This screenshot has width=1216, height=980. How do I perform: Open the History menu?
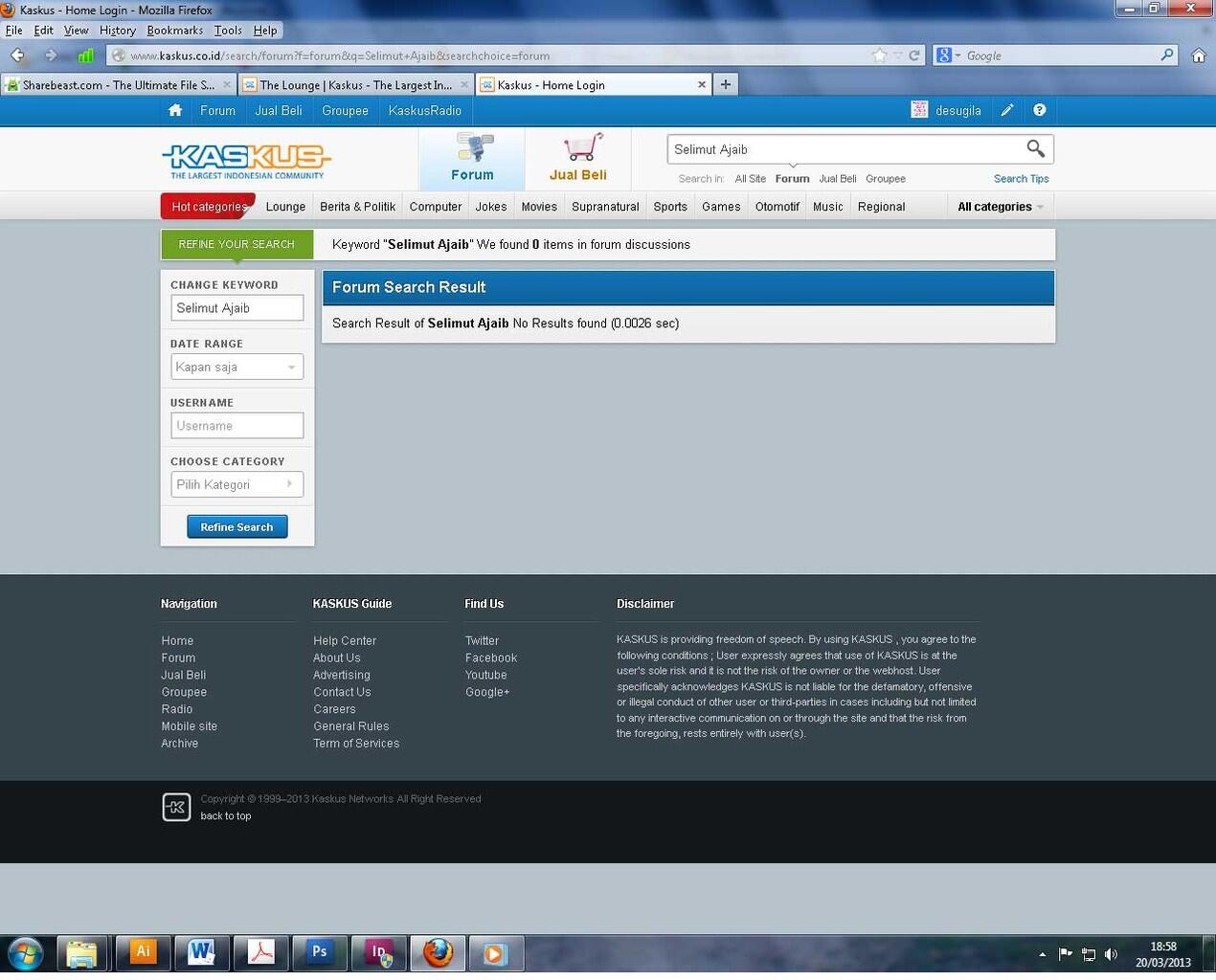pos(118,31)
